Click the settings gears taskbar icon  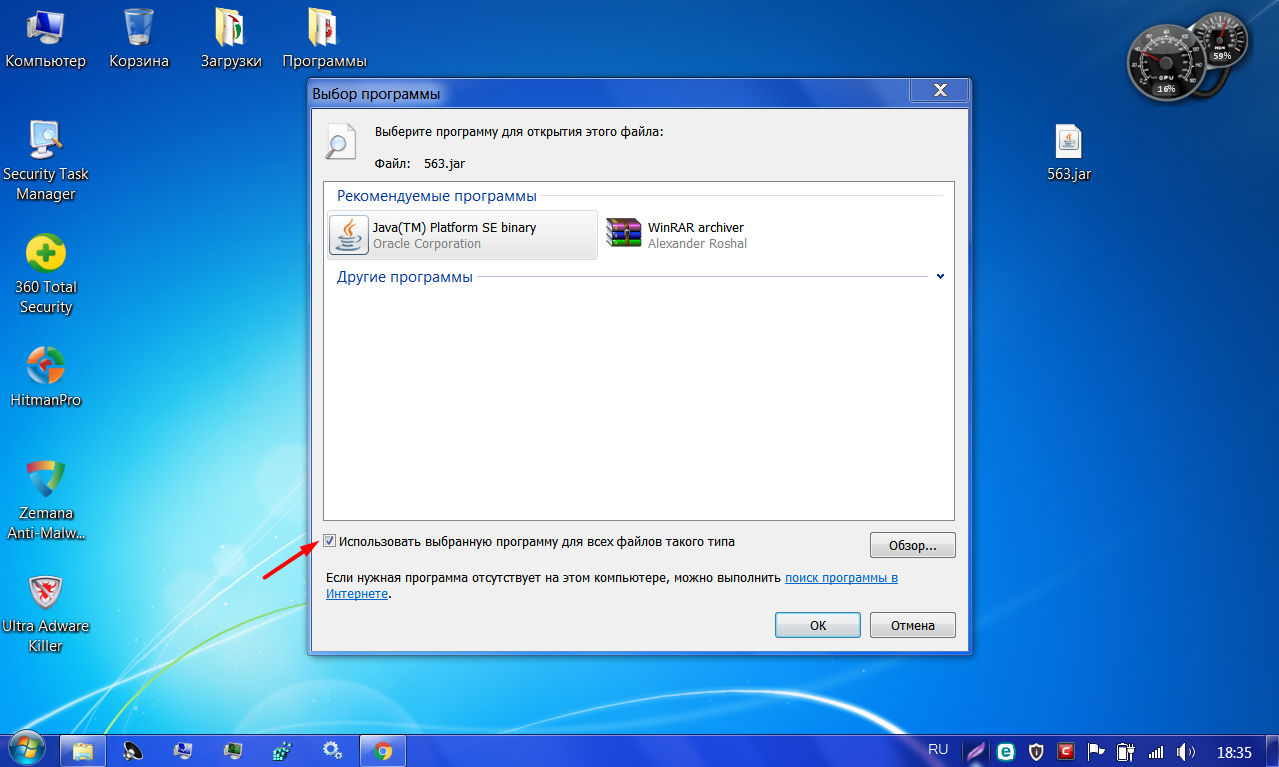pos(333,750)
